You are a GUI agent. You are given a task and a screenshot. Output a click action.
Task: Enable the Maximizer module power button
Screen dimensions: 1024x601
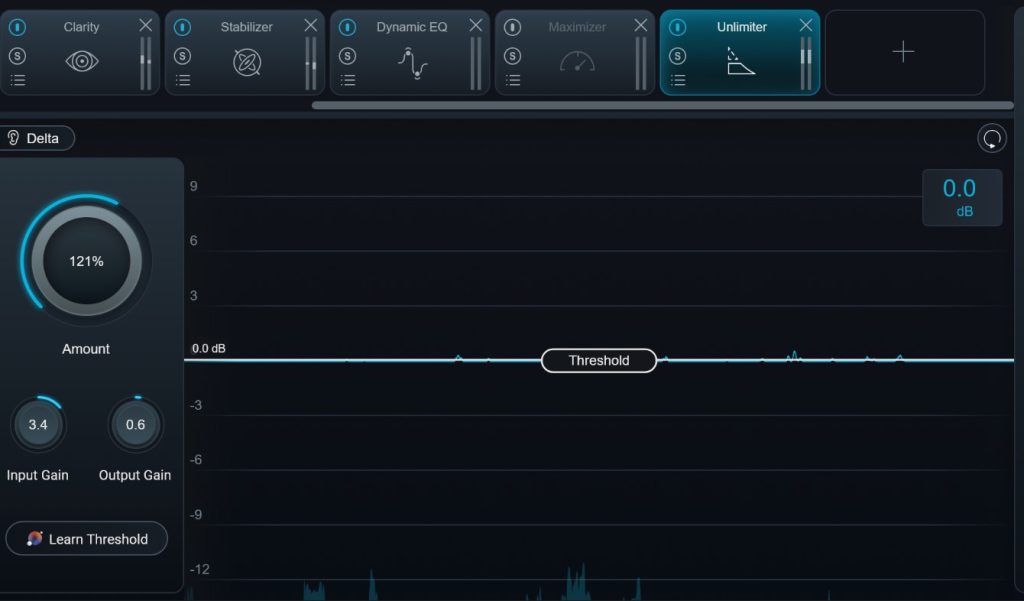(x=513, y=28)
